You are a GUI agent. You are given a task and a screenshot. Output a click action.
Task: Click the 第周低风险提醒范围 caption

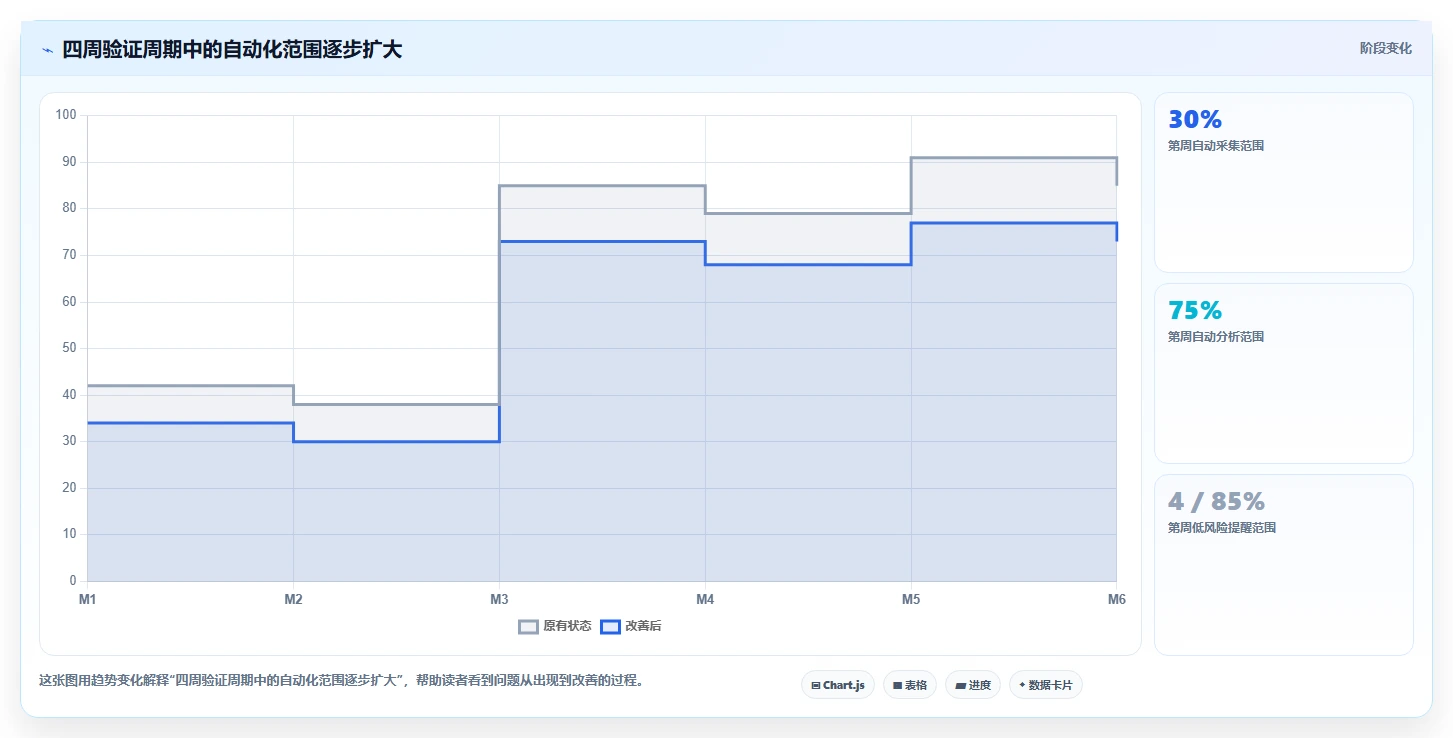click(1222, 528)
